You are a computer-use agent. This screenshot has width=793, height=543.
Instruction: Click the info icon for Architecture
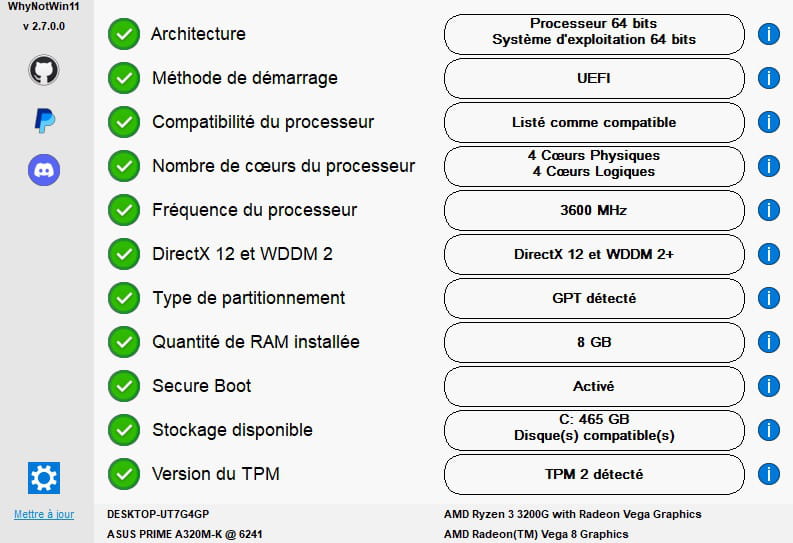pyautogui.click(x=768, y=34)
